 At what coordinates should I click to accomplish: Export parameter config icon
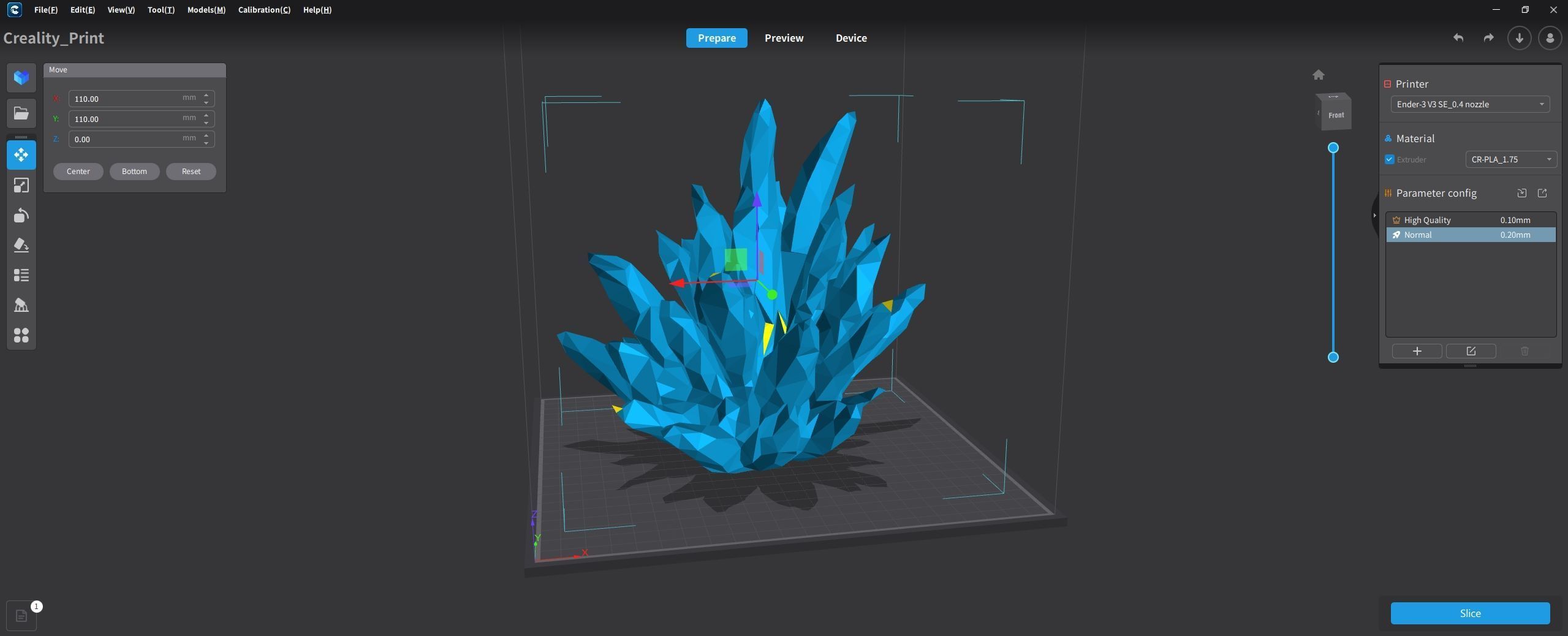pyautogui.click(x=1542, y=193)
